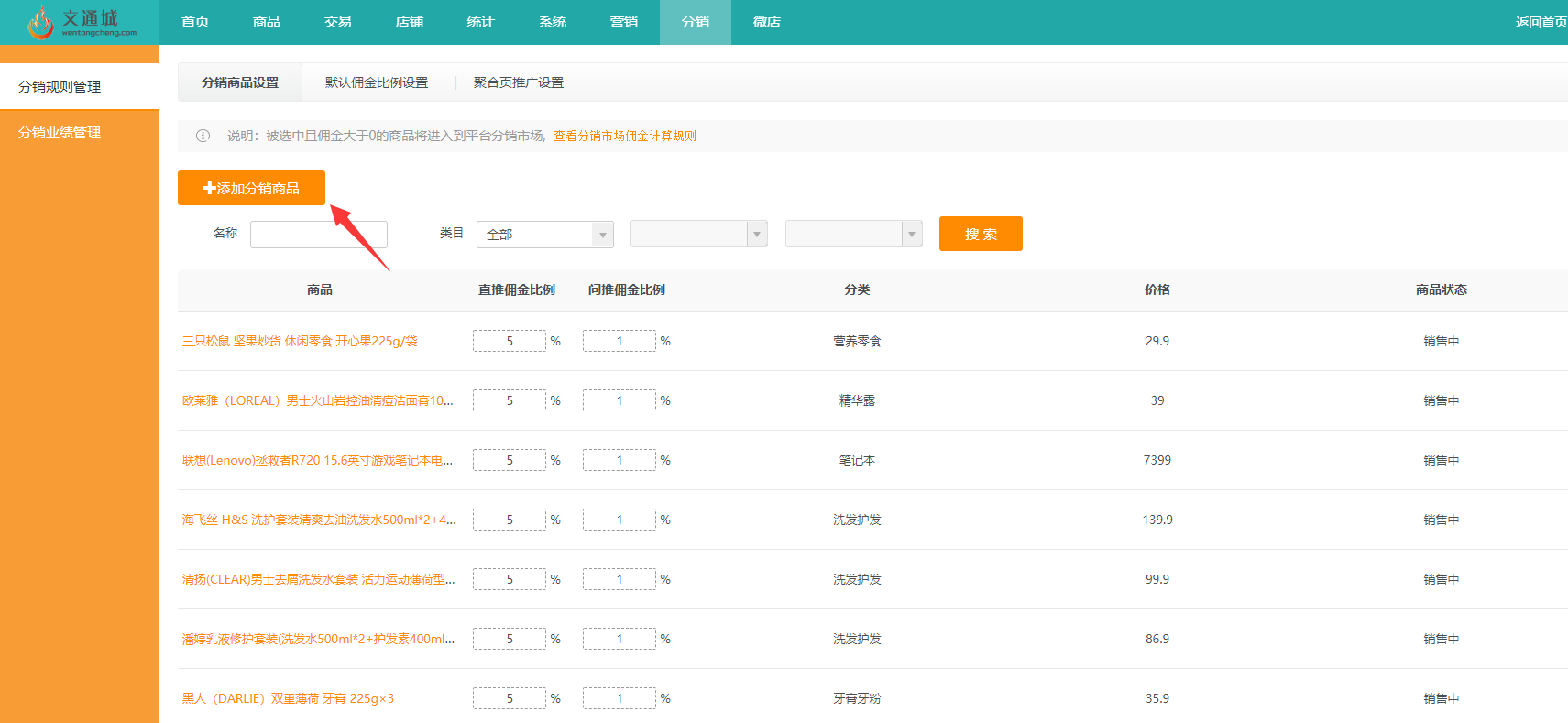Select the 分销 menu item
Image resolution: width=1568 pixels, height=723 pixels.
point(696,22)
